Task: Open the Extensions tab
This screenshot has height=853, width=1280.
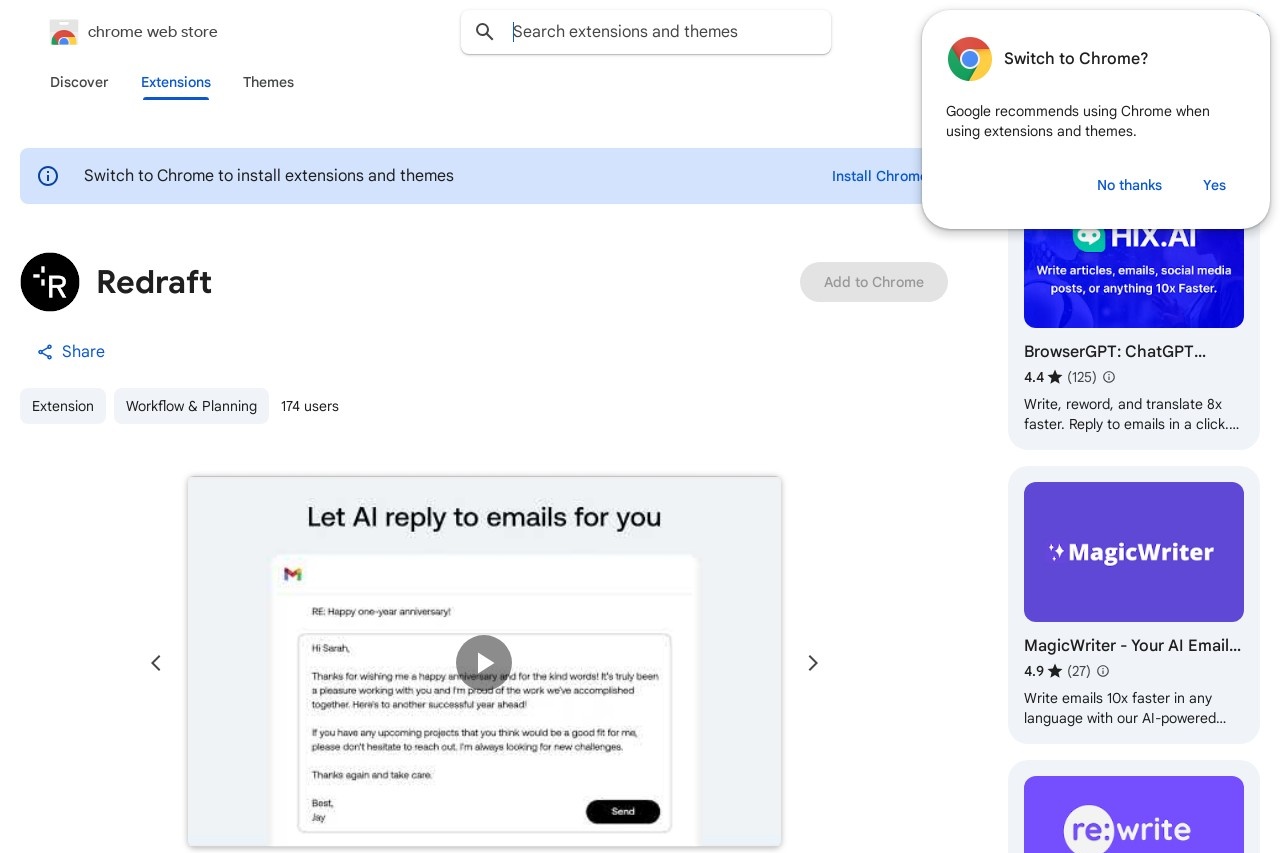Action: pos(176,82)
